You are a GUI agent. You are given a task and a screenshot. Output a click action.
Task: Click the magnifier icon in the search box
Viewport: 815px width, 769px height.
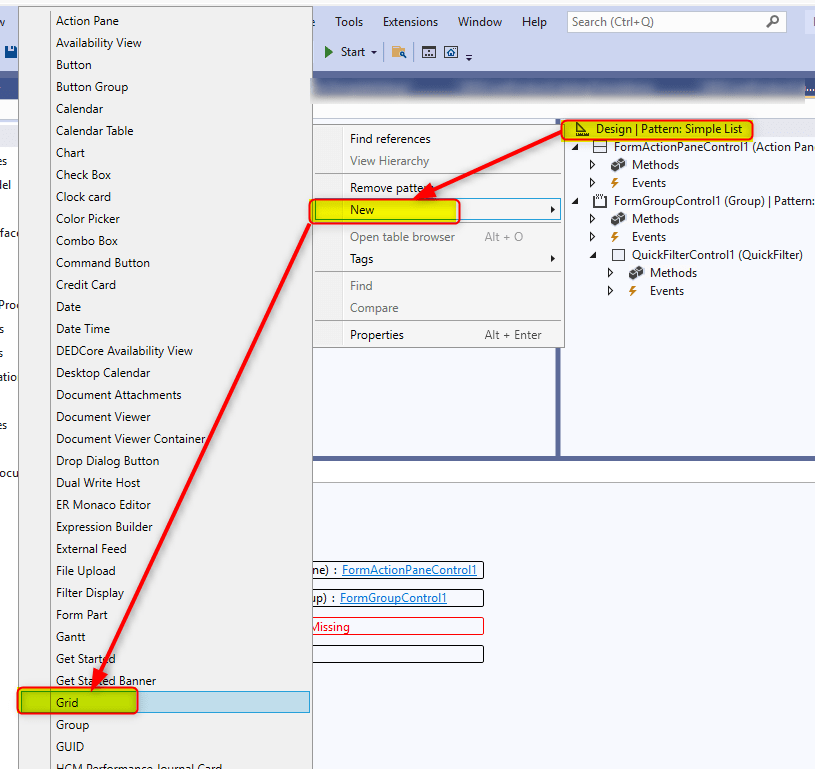coord(772,21)
